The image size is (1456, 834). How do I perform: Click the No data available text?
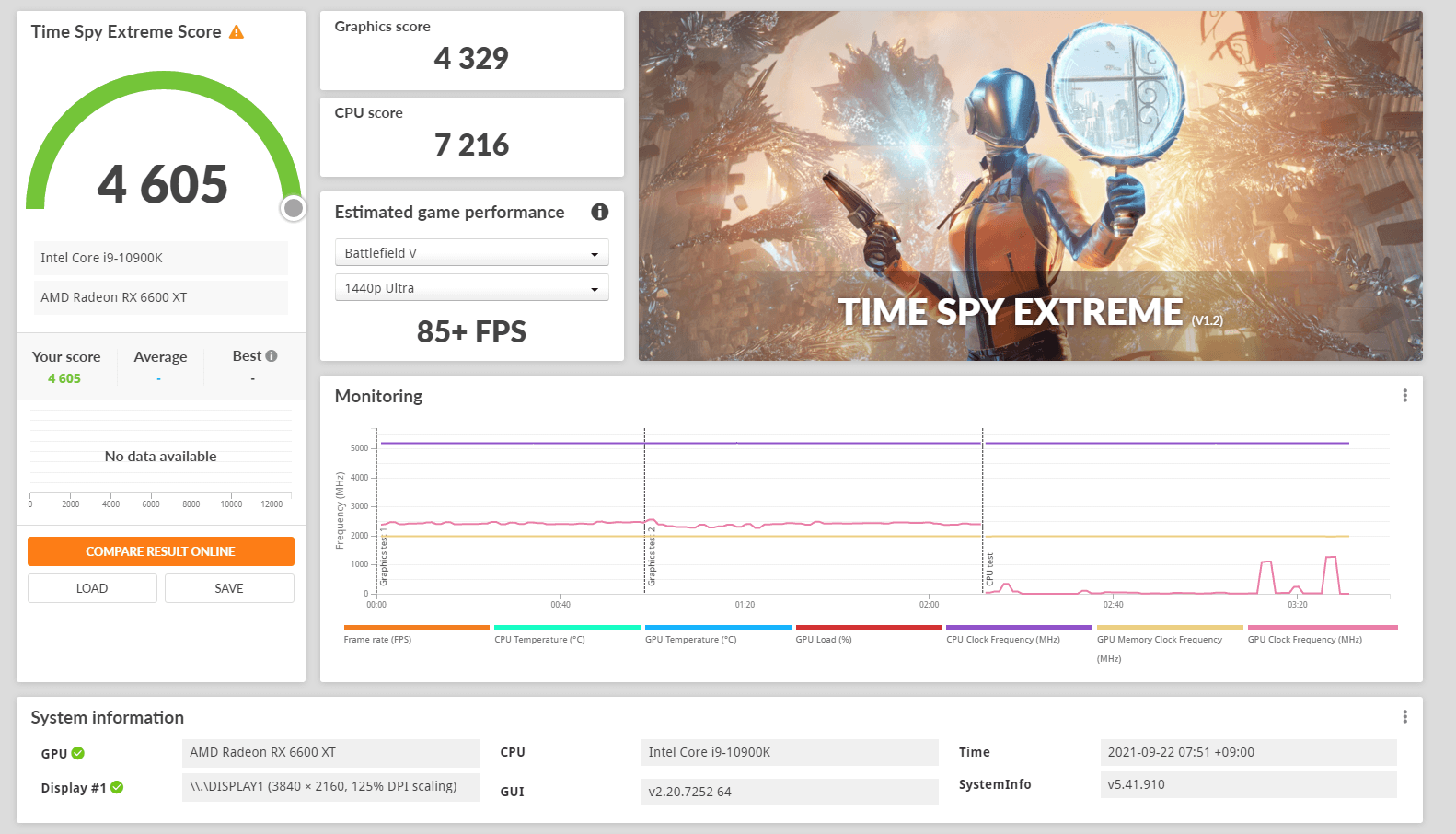(x=161, y=457)
